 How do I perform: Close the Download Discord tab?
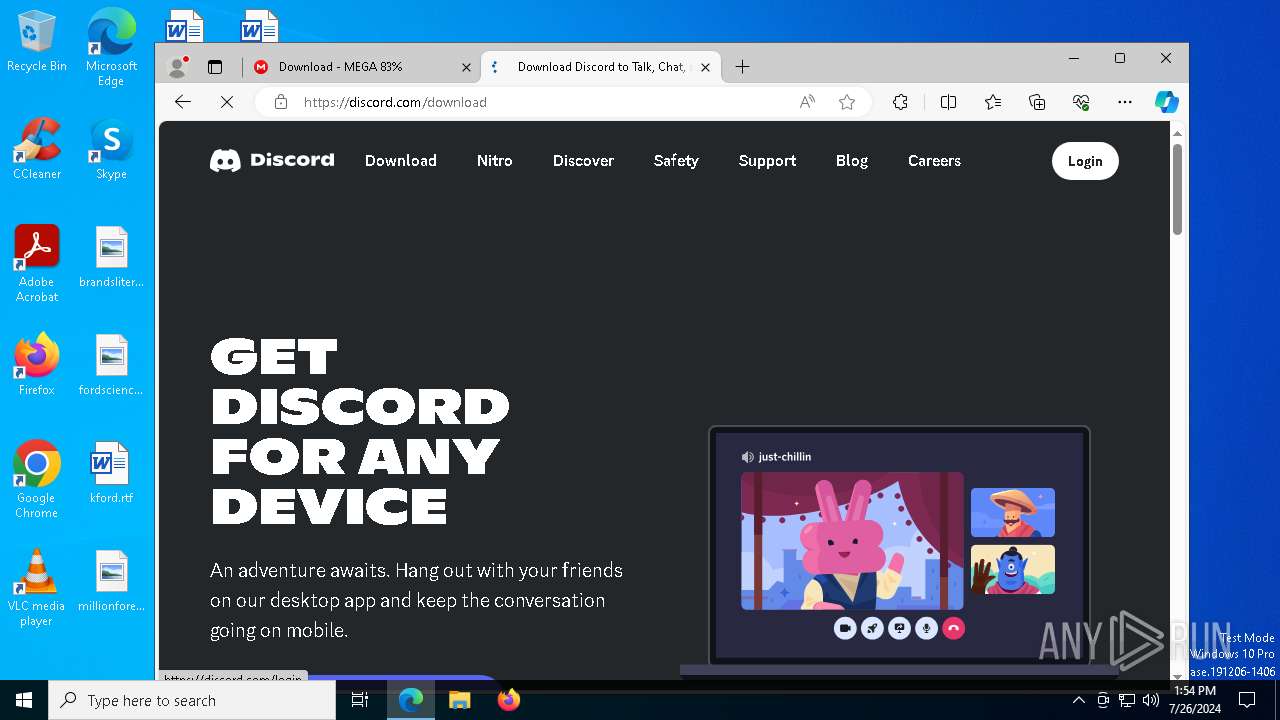pos(705,67)
